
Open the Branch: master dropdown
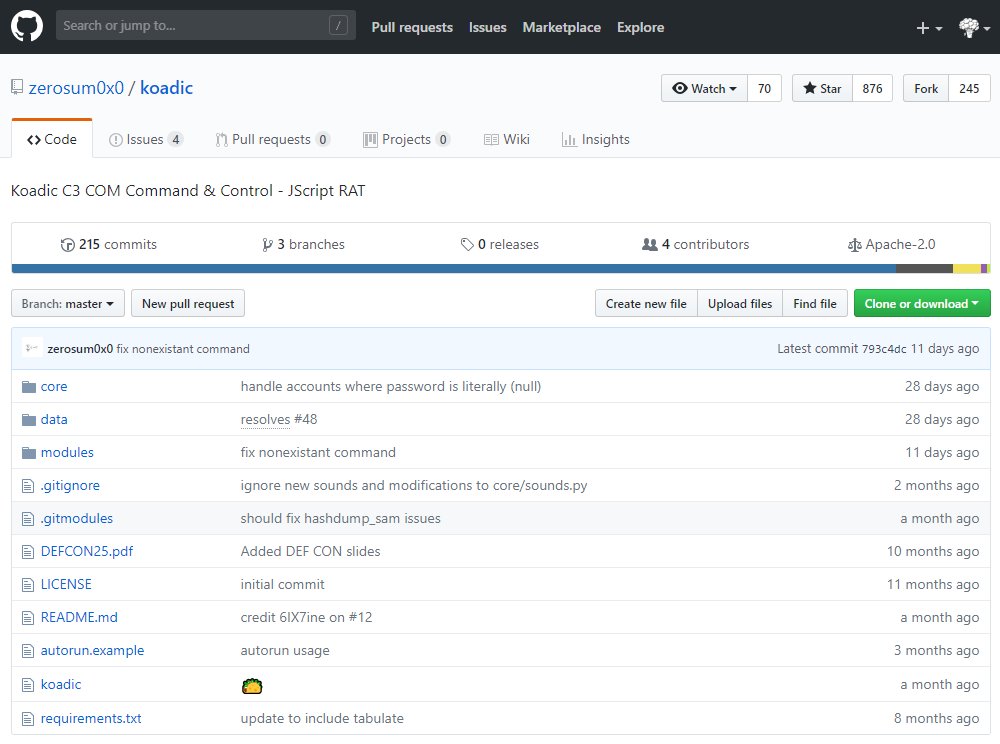(x=68, y=303)
